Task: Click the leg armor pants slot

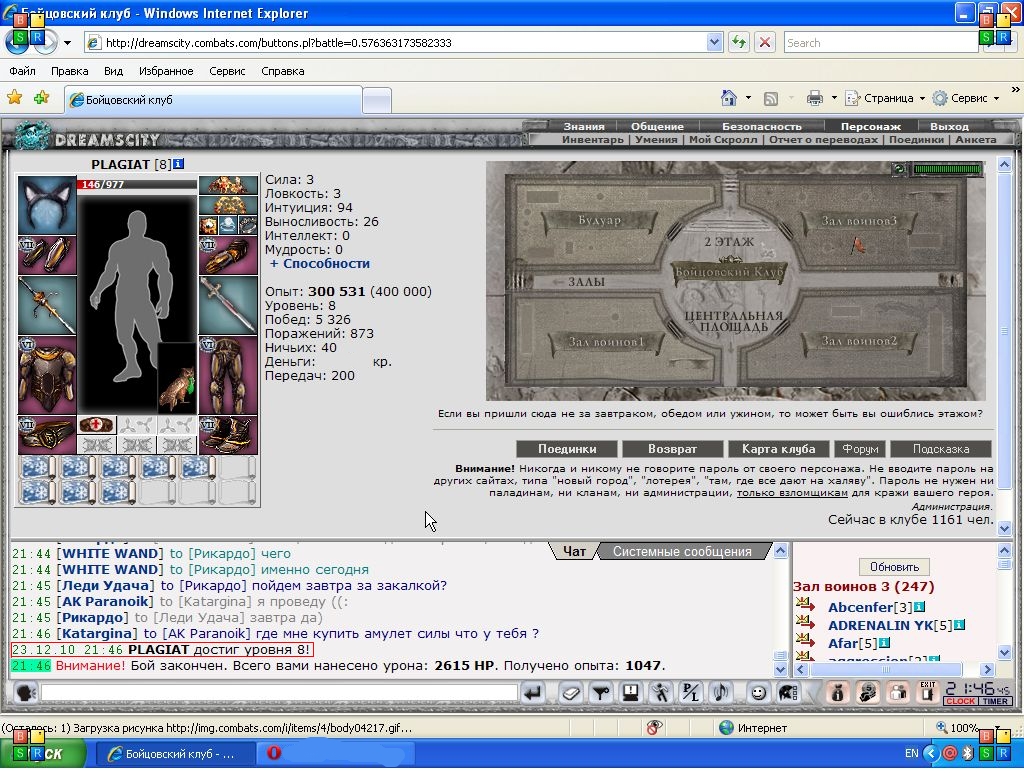Action: tap(228, 376)
